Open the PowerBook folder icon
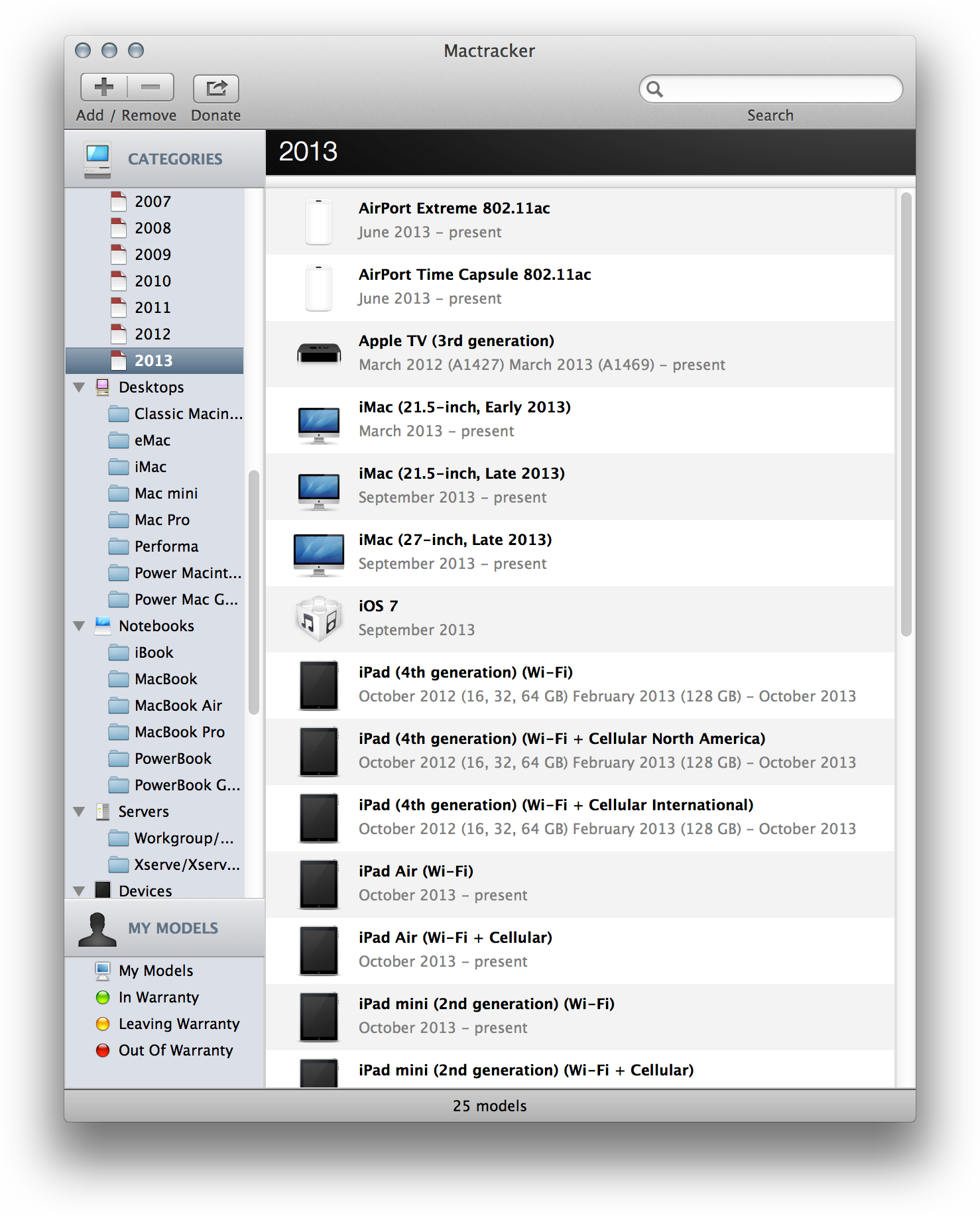Image resolution: width=980 pixels, height=1216 pixels. coord(119,759)
